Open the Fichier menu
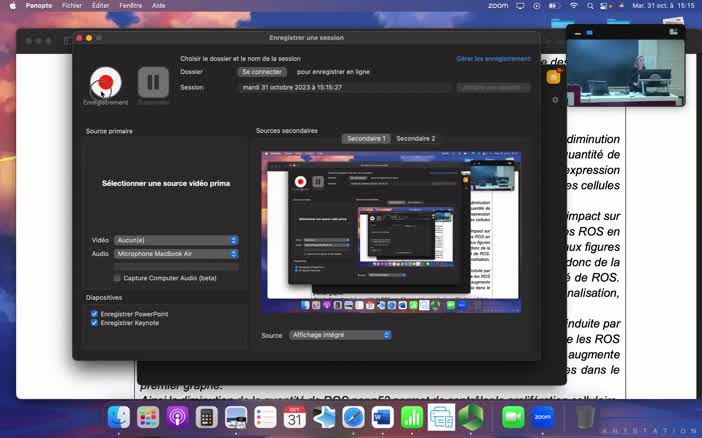 point(72,6)
